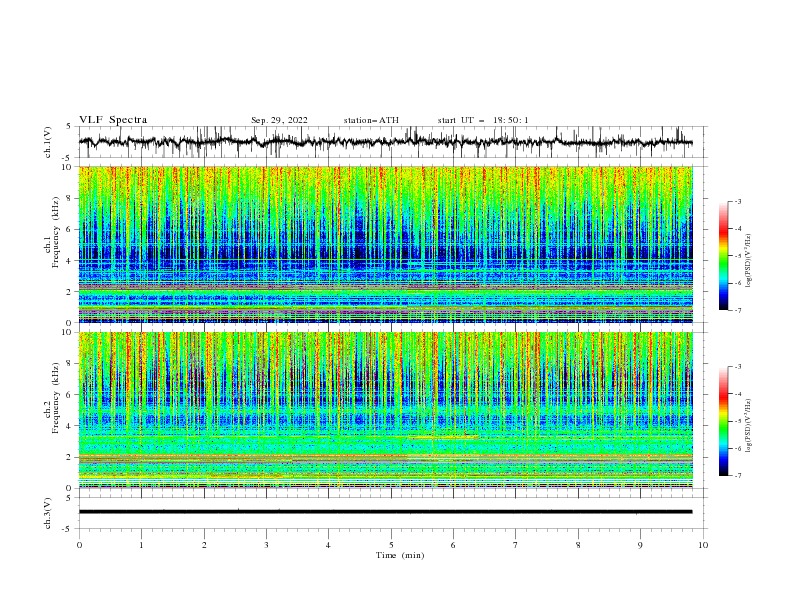Click the ch.2 spectrogram panel
Viewport: 792px width, 612px height.
pos(385,410)
